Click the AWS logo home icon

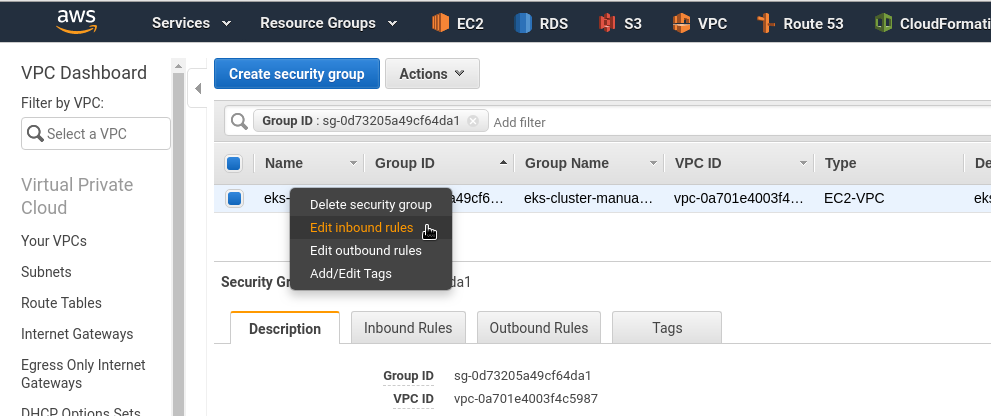tap(76, 21)
